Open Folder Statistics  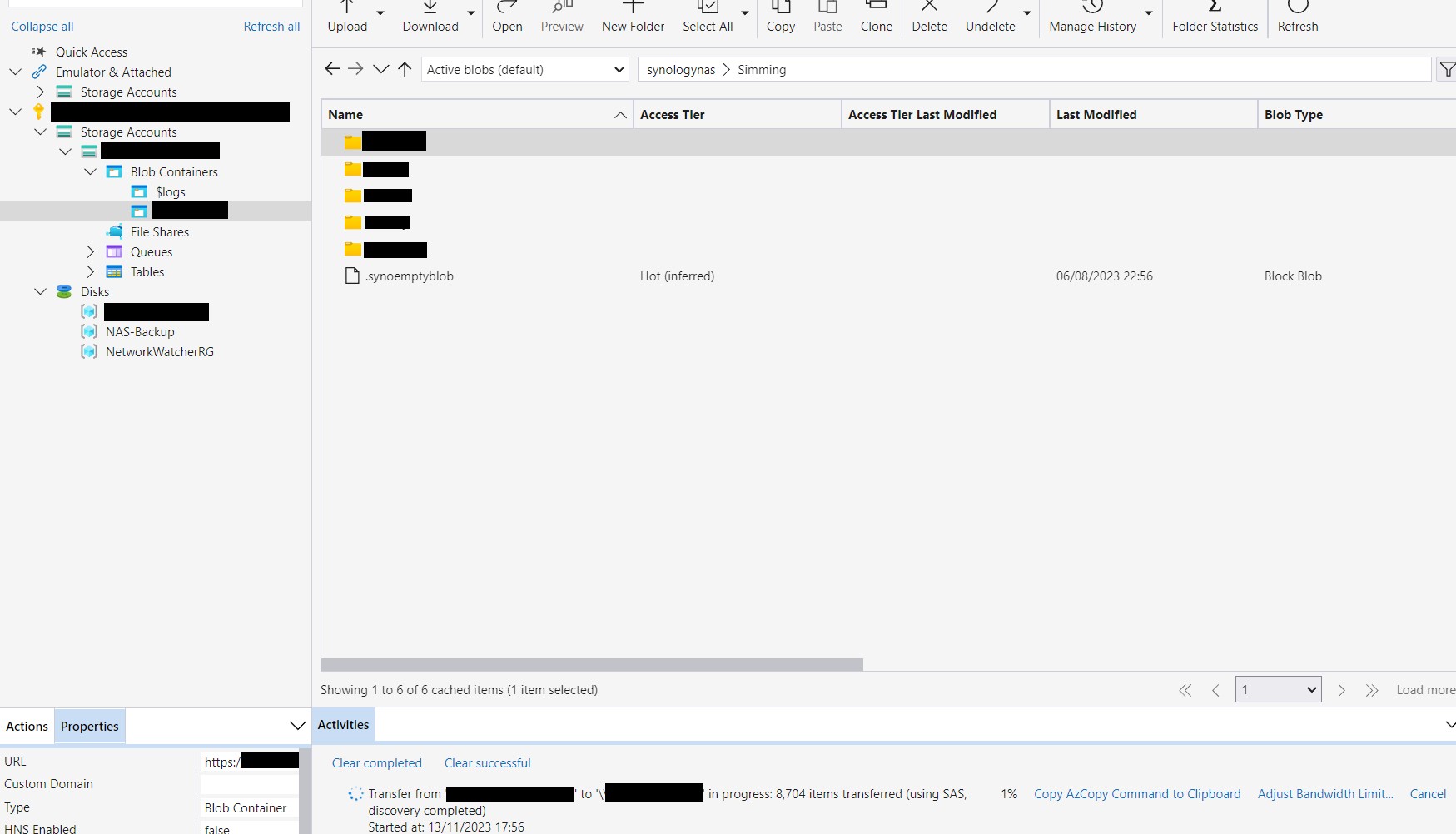point(1215,17)
